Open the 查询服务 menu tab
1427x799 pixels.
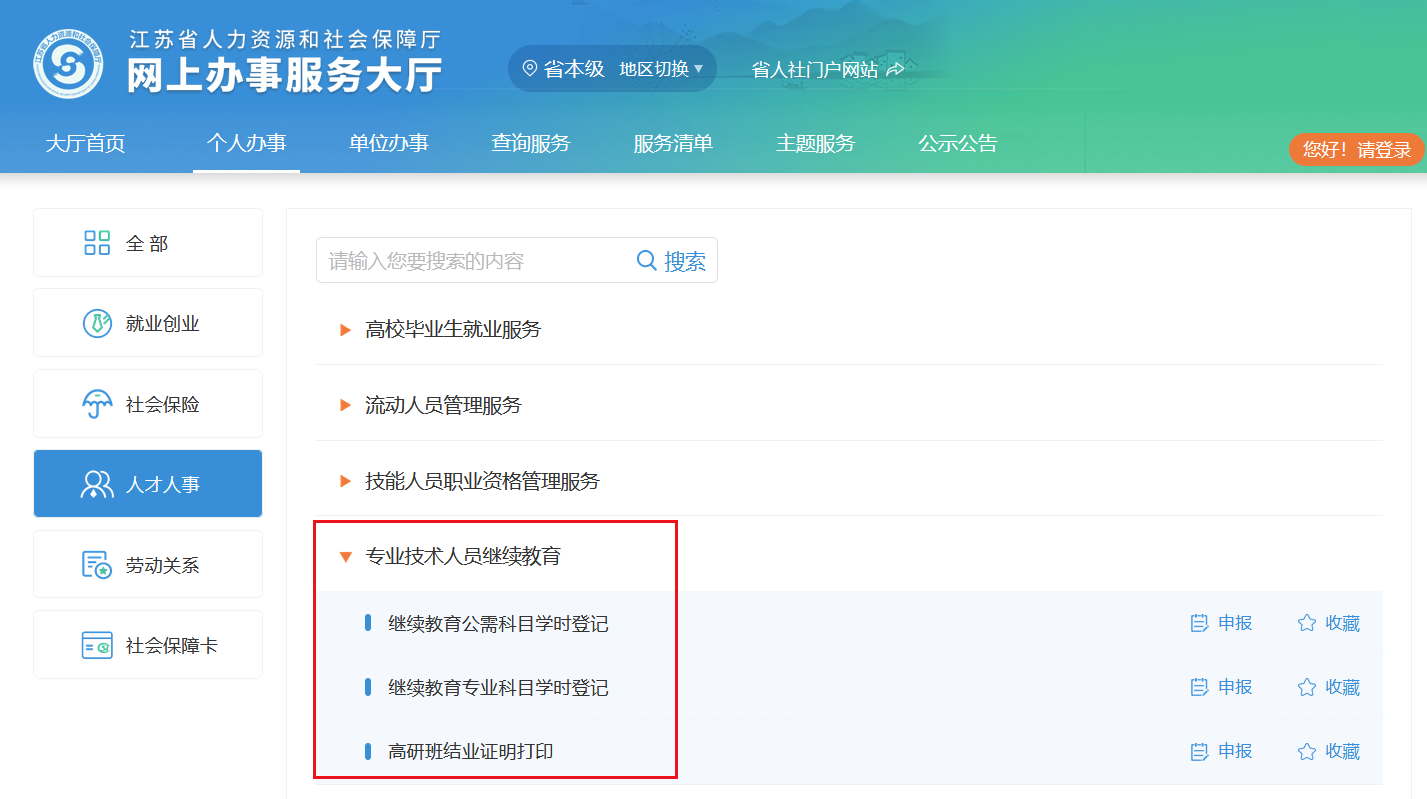530,143
